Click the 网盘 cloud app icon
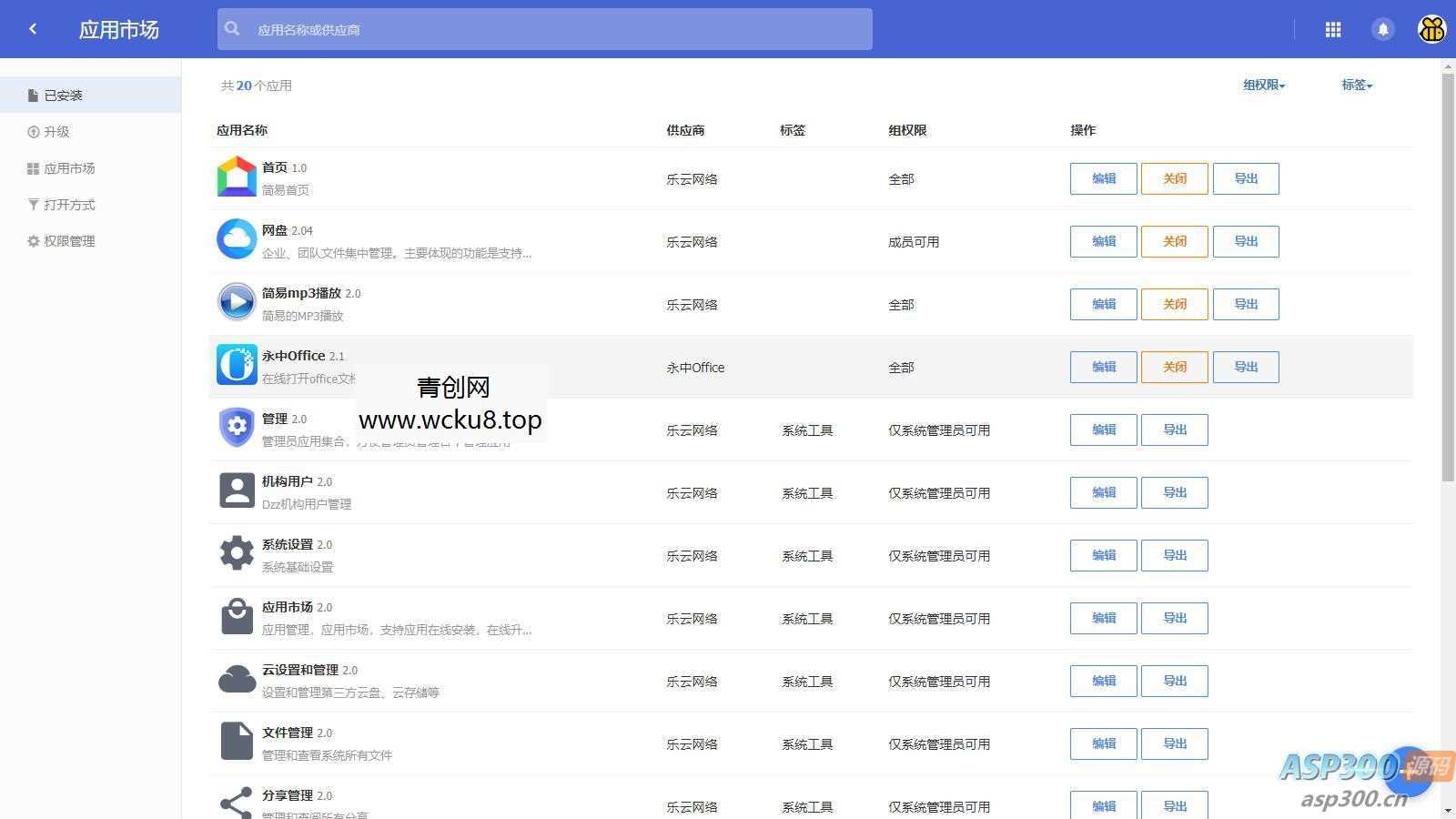Image resolution: width=1456 pixels, height=819 pixels. tap(236, 240)
